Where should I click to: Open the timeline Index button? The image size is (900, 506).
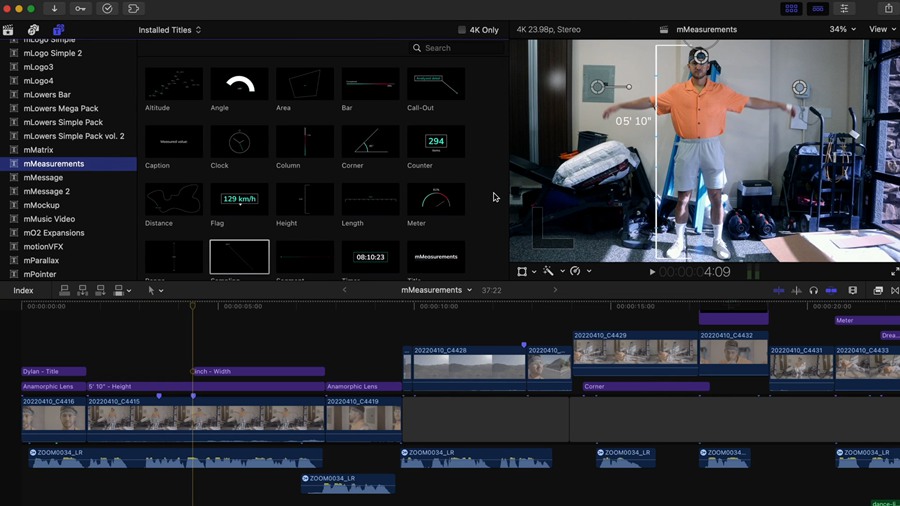23,290
